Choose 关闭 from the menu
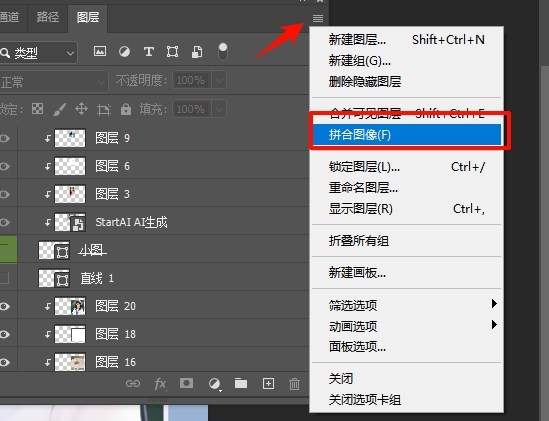The width and height of the screenshot is (549, 421). click(x=406, y=379)
